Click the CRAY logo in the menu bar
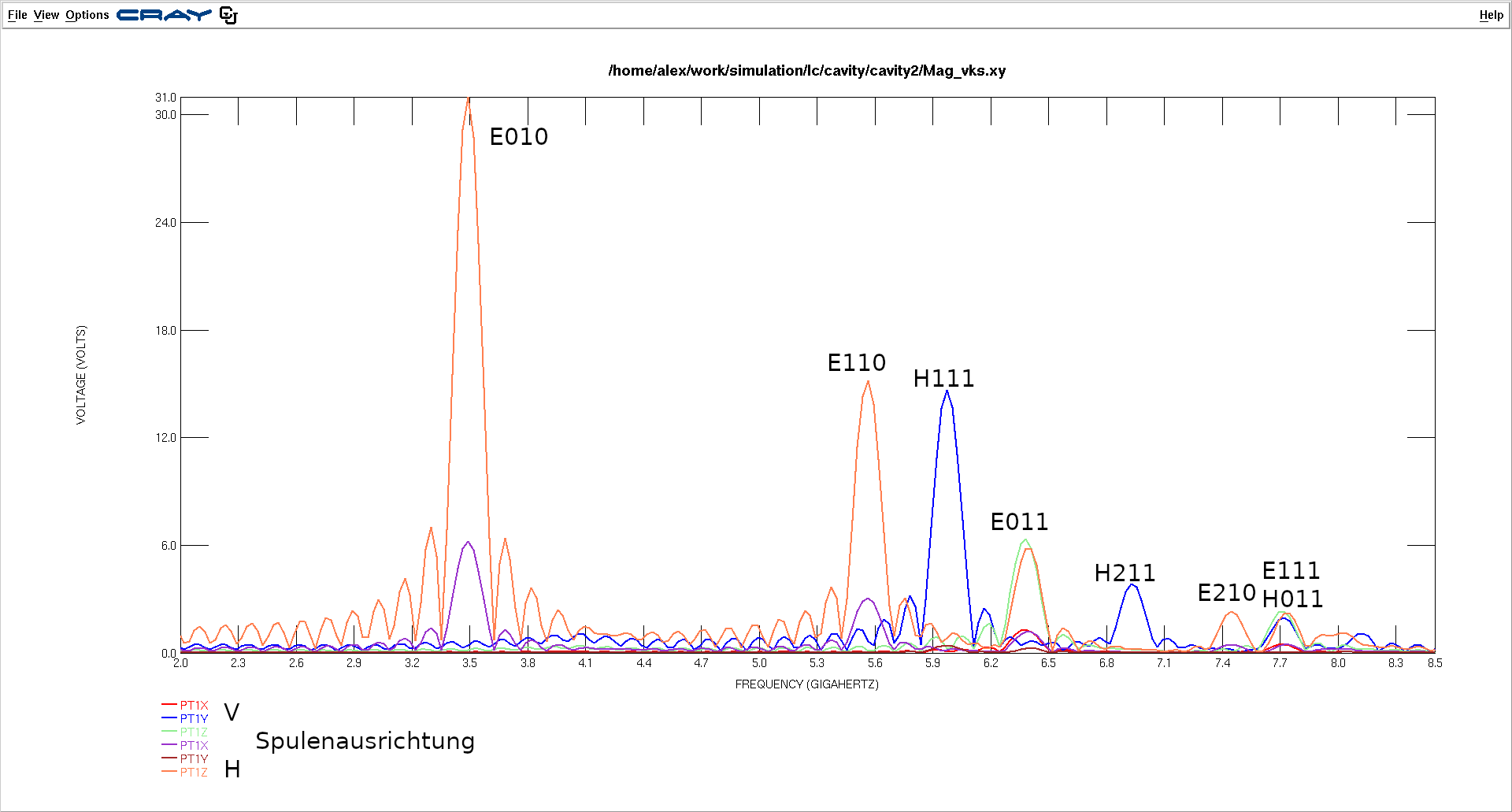 click(164, 15)
